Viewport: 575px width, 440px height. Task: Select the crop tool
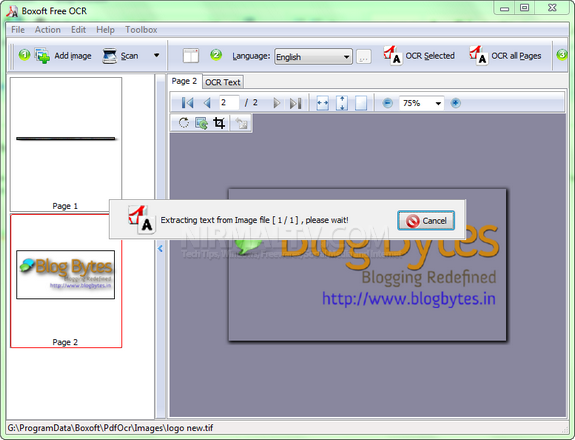click(219, 123)
